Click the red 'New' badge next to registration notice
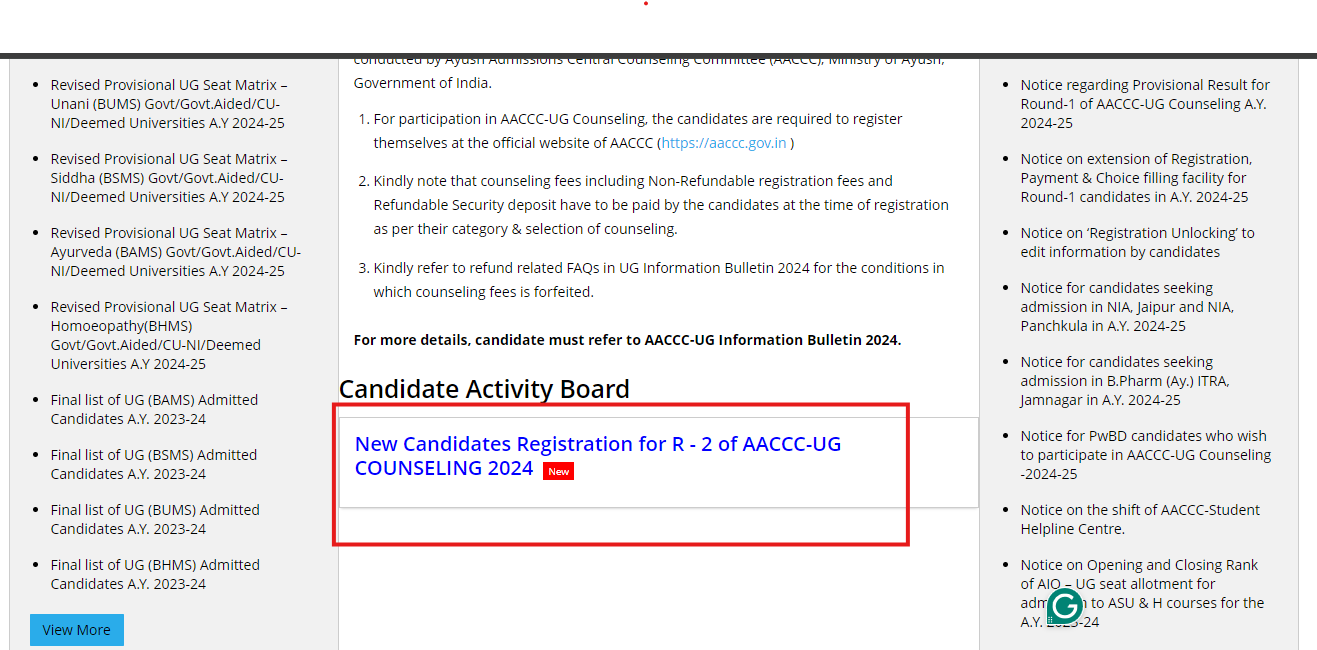Viewport: 1317px width, 650px height. 558,470
